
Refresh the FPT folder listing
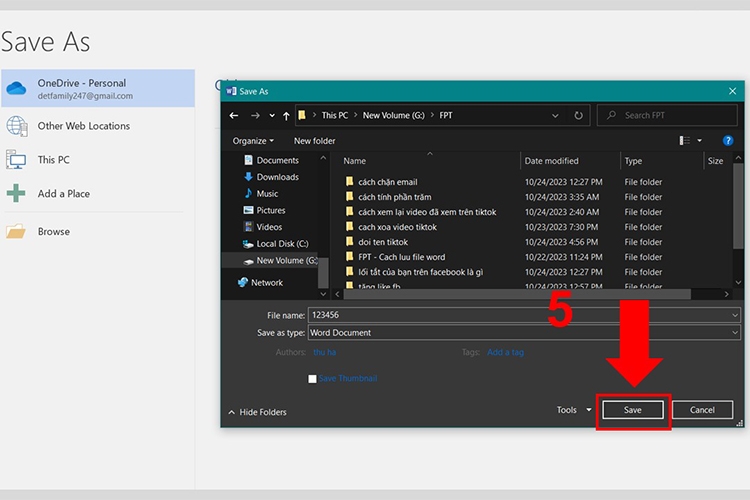(x=578, y=115)
